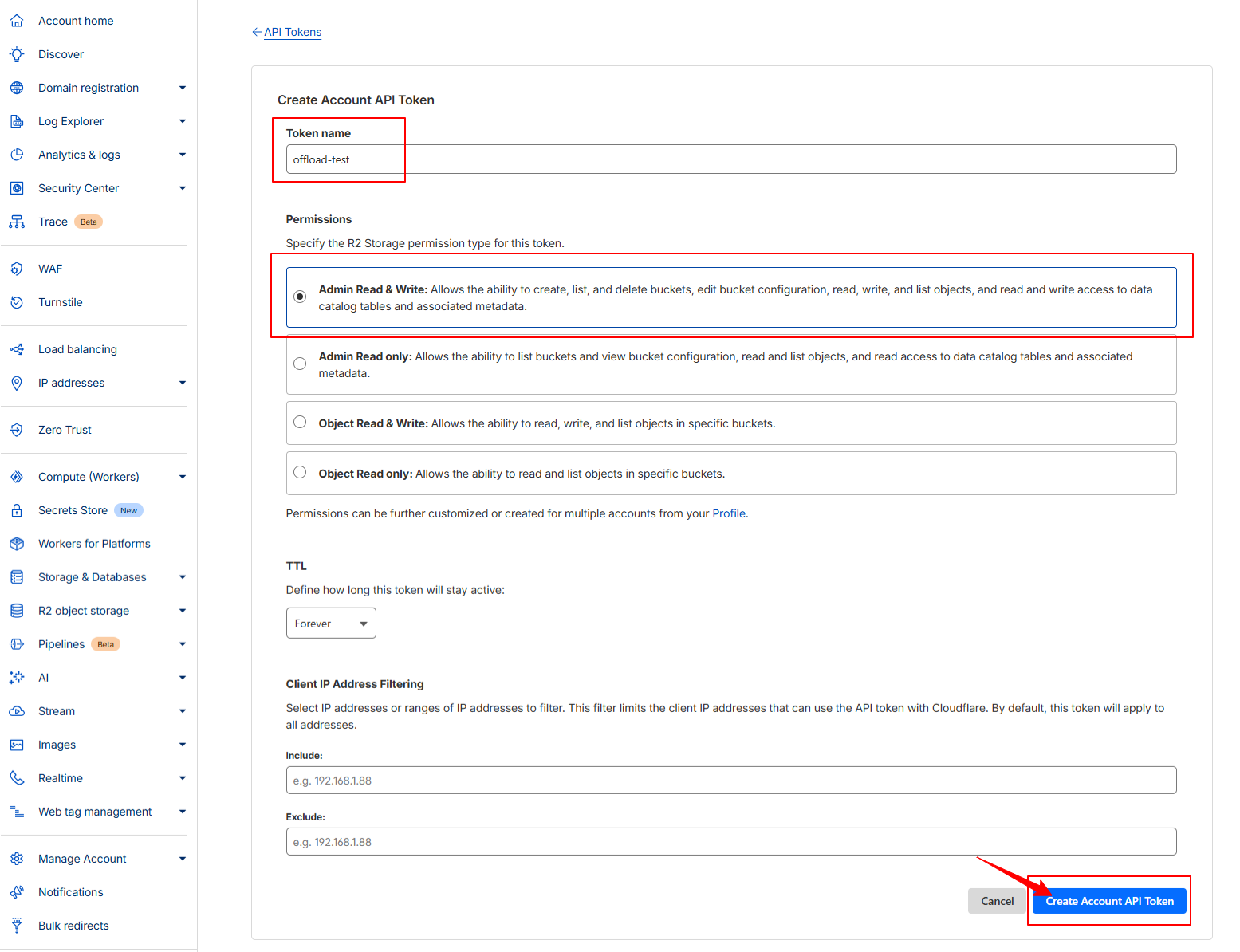The image size is (1240, 952).
Task: Go back via the API Tokens link
Action: coord(292,32)
